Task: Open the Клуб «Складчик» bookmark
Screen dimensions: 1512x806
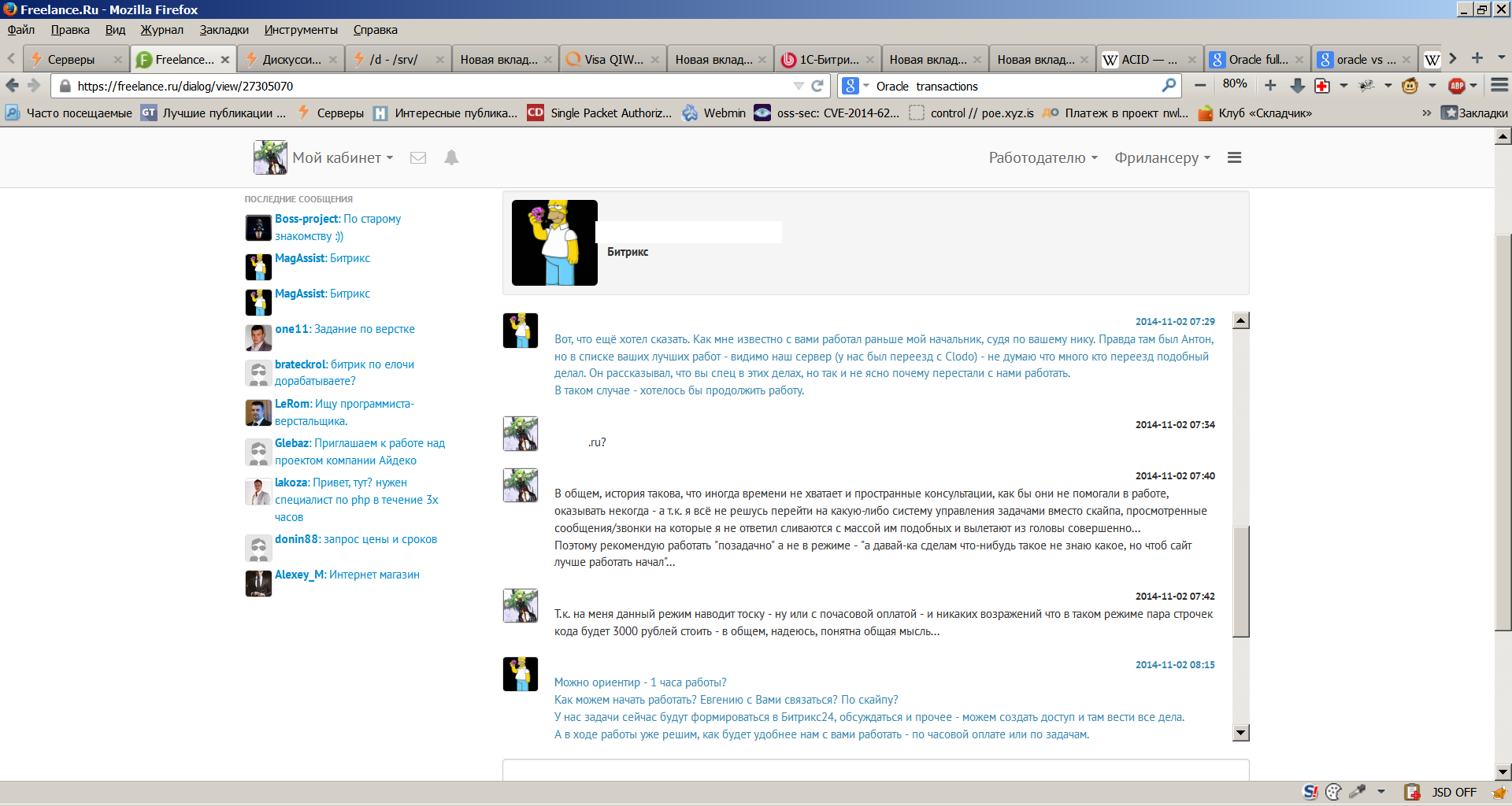Action: tap(1255, 113)
